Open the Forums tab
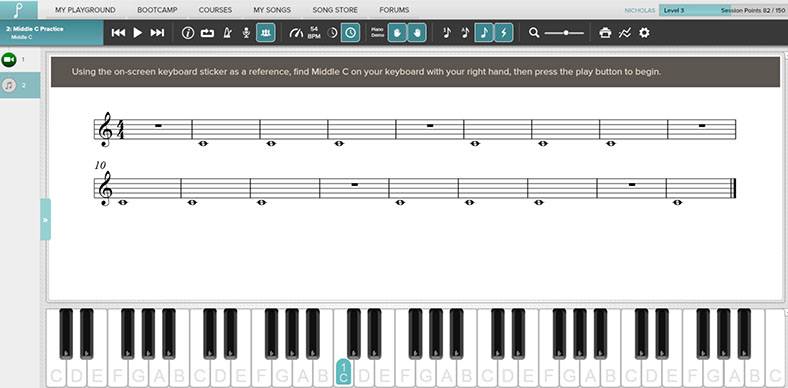This screenshot has width=788, height=388. 394,10
